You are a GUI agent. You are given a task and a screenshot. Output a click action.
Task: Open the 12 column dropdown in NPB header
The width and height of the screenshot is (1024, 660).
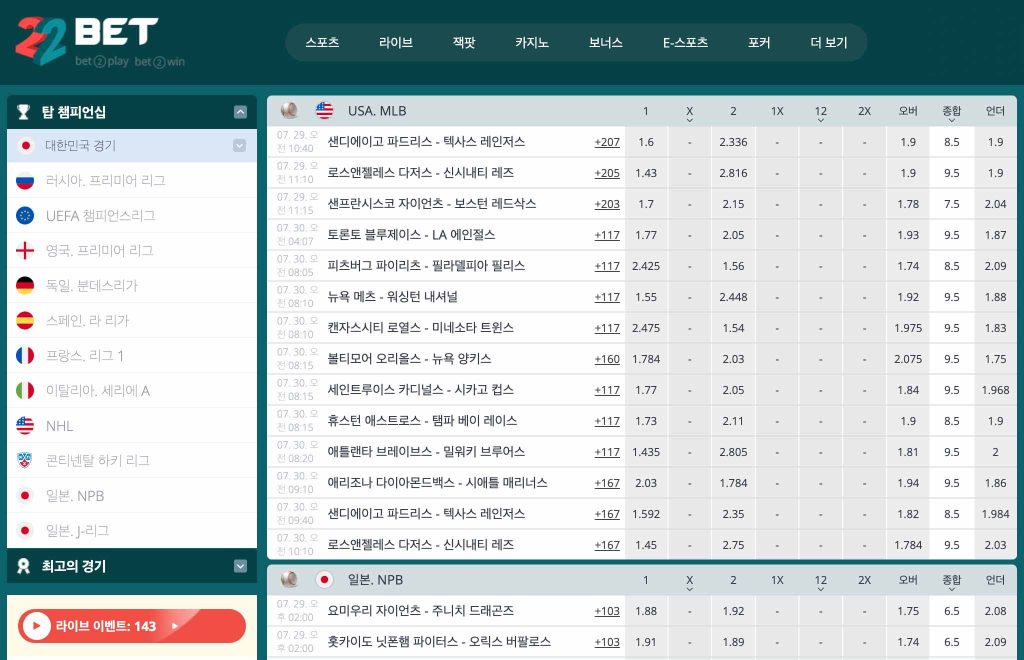[821, 589]
